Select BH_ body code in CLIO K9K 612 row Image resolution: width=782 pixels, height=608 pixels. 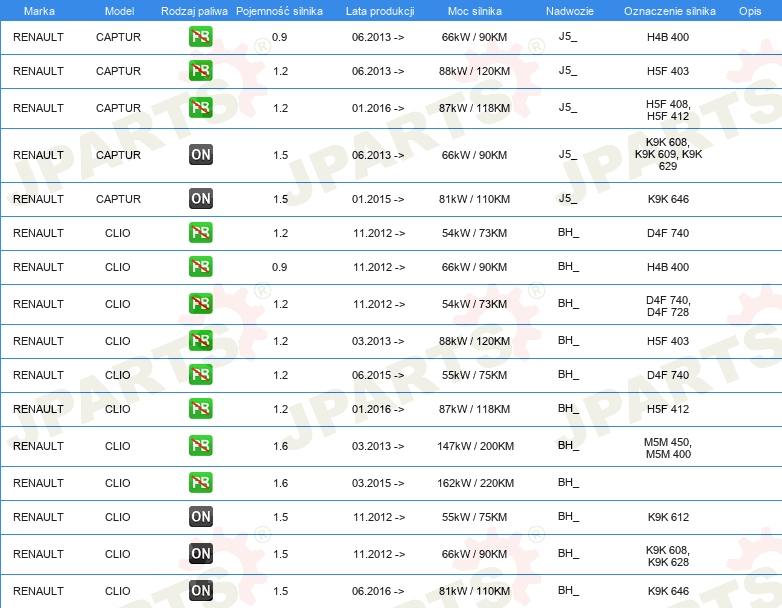[x=568, y=516]
